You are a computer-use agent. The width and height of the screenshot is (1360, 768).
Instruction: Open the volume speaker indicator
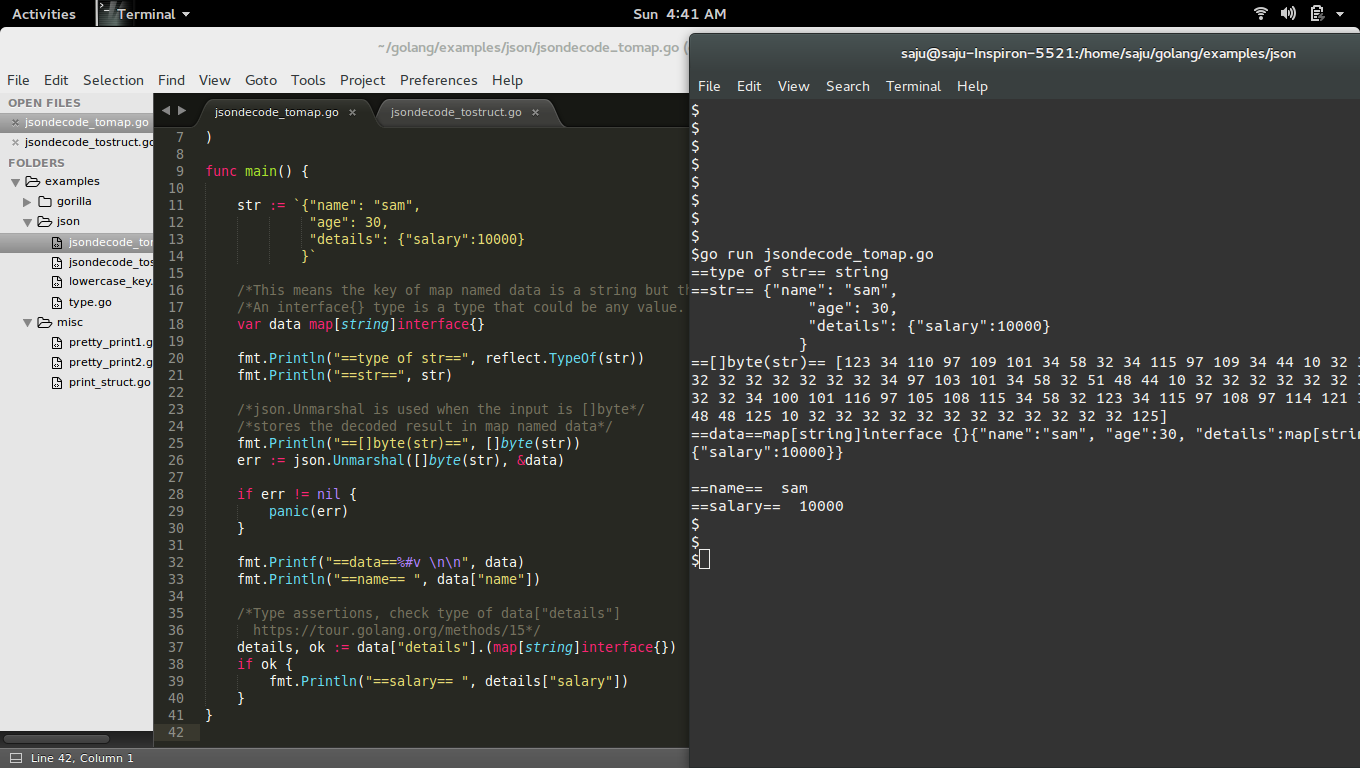pos(1288,14)
